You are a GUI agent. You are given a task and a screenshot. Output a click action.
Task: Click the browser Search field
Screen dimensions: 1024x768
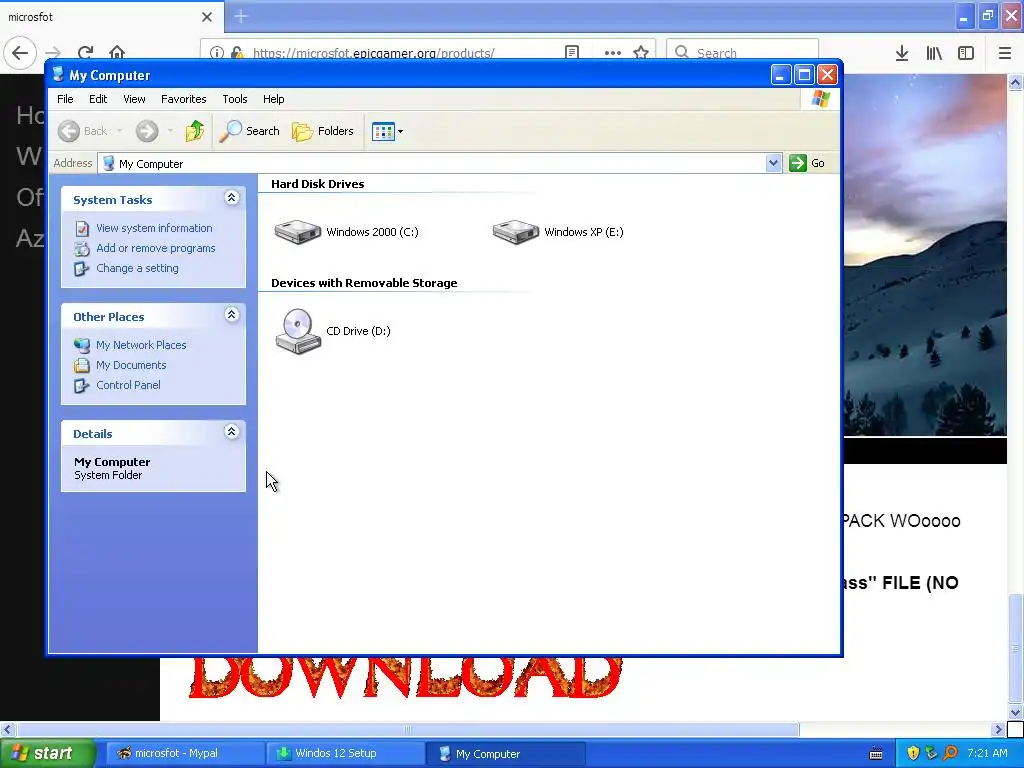pos(743,52)
